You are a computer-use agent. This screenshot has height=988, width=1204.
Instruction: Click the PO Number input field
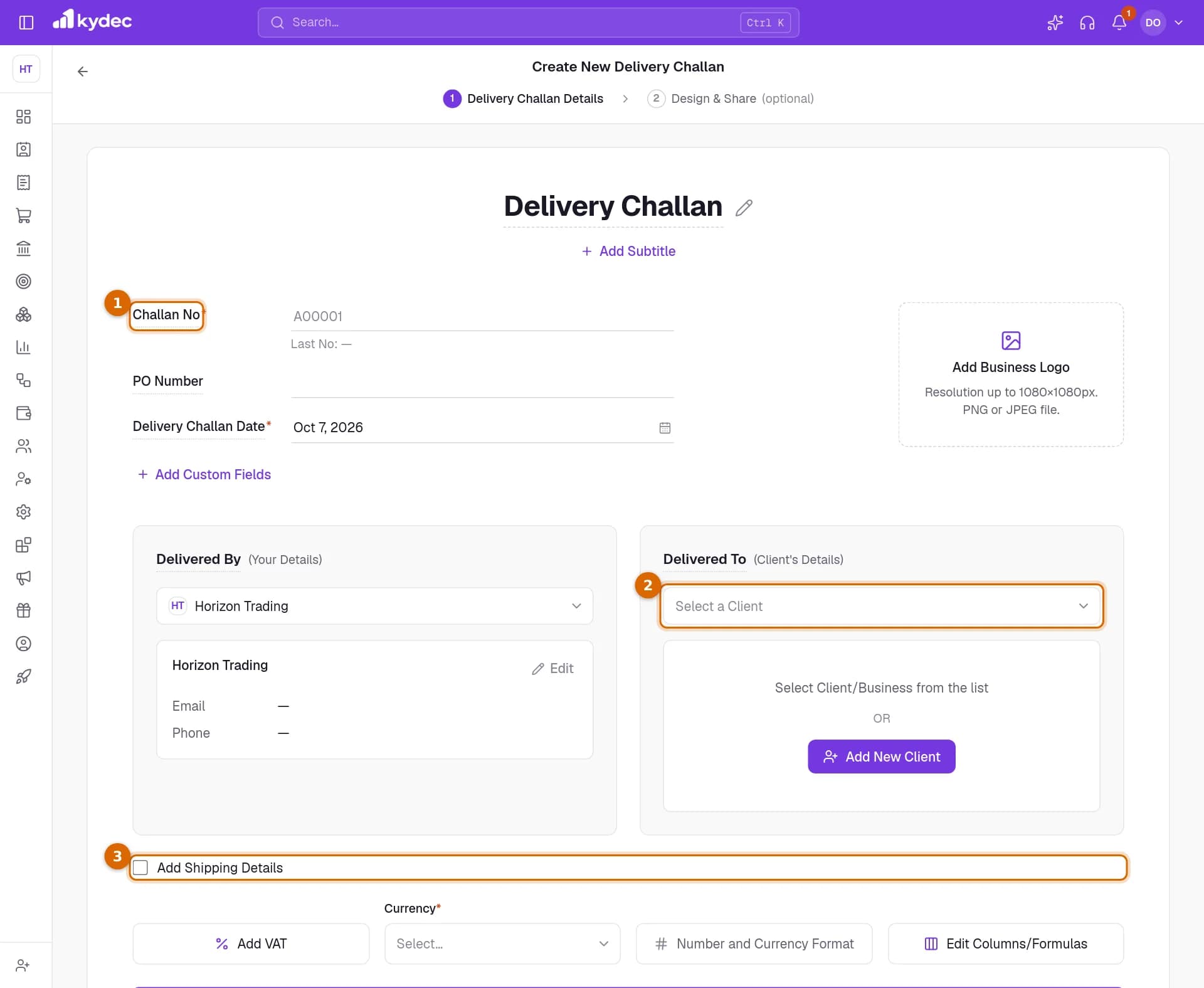point(482,383)
